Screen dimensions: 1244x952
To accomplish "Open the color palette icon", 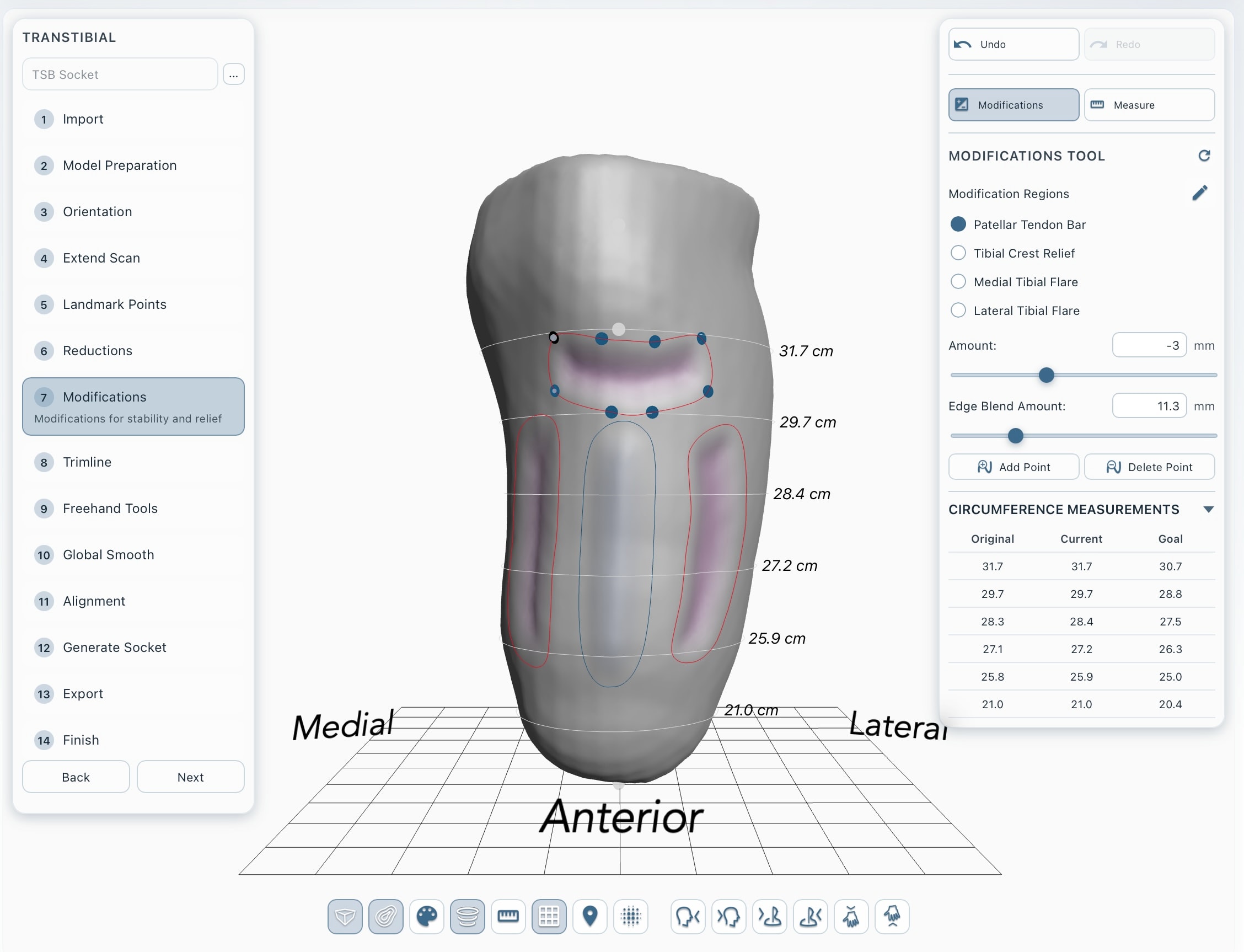I will click(427, 916).
